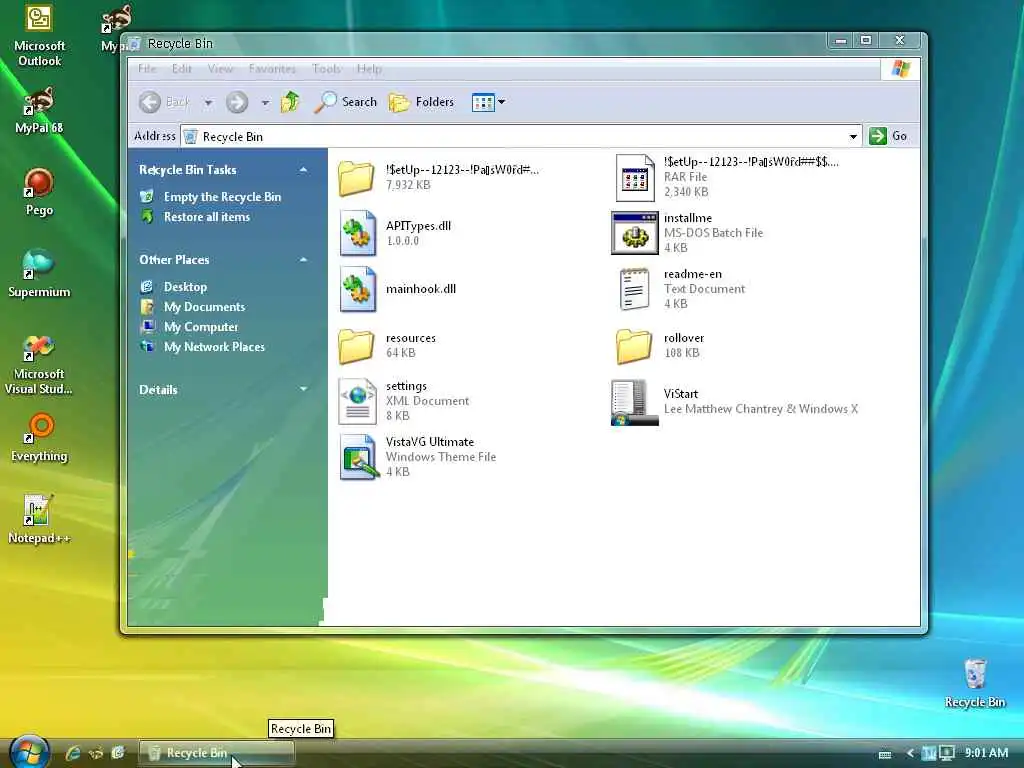Collapse the Recycle Bin Tasks section
The image size is (1024, 768).
tap(303, 170)
